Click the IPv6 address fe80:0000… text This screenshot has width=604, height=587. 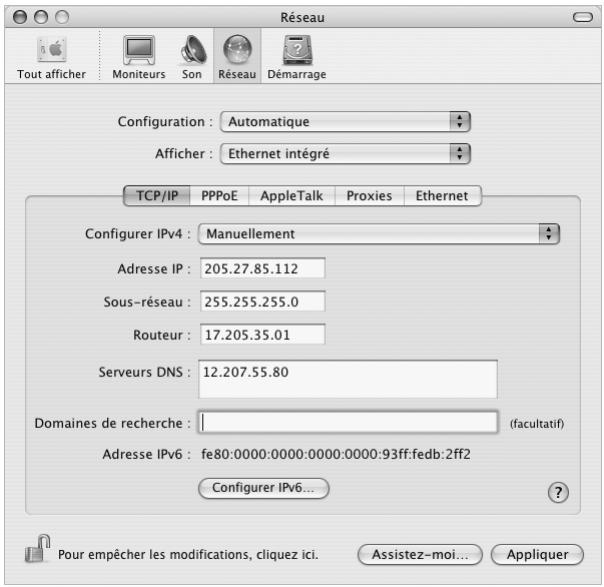[336, 455]
